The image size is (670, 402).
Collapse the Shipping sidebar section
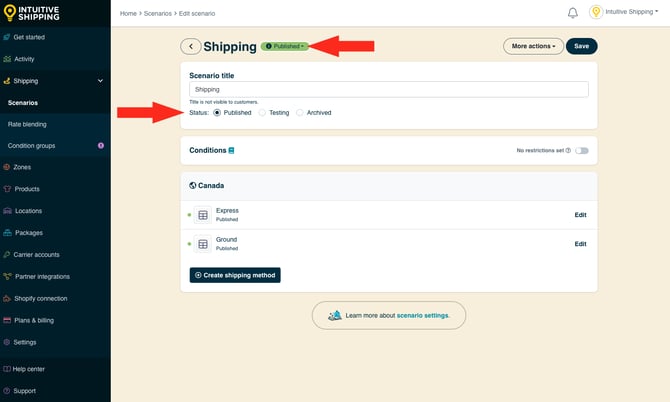pos(100,81)
